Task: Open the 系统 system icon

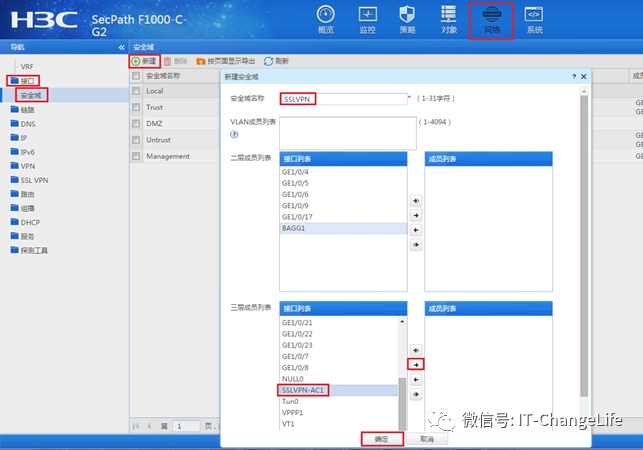Action: [534, 20]
